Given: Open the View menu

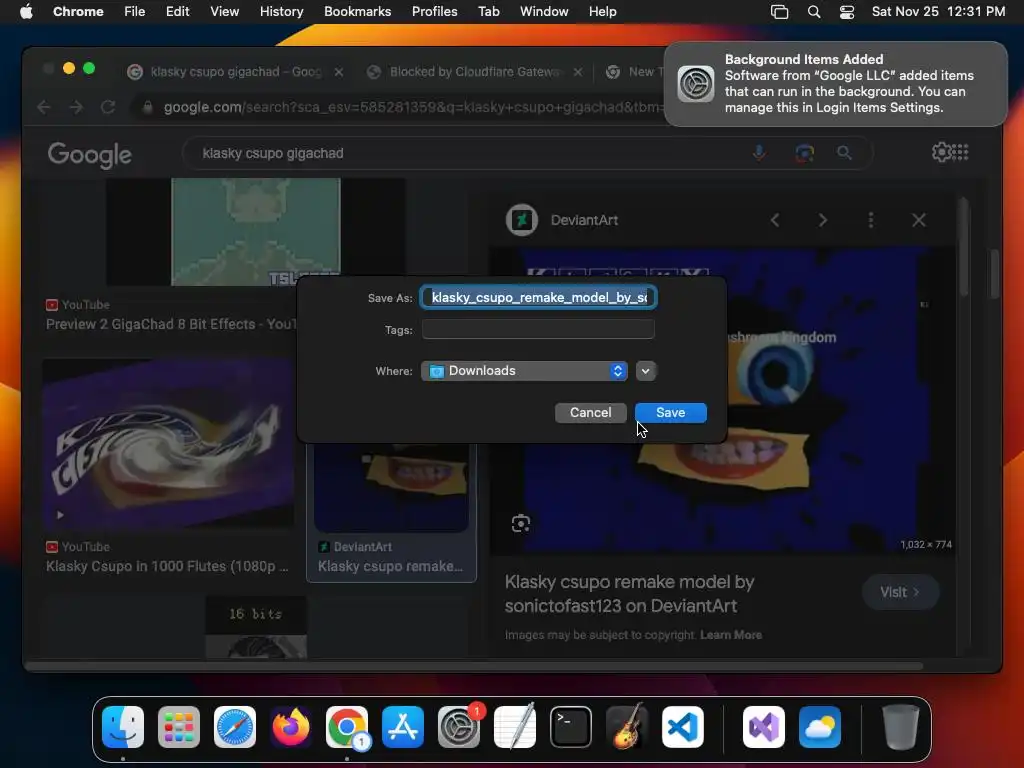Looking at the screenshot, I should coord(225,11).
